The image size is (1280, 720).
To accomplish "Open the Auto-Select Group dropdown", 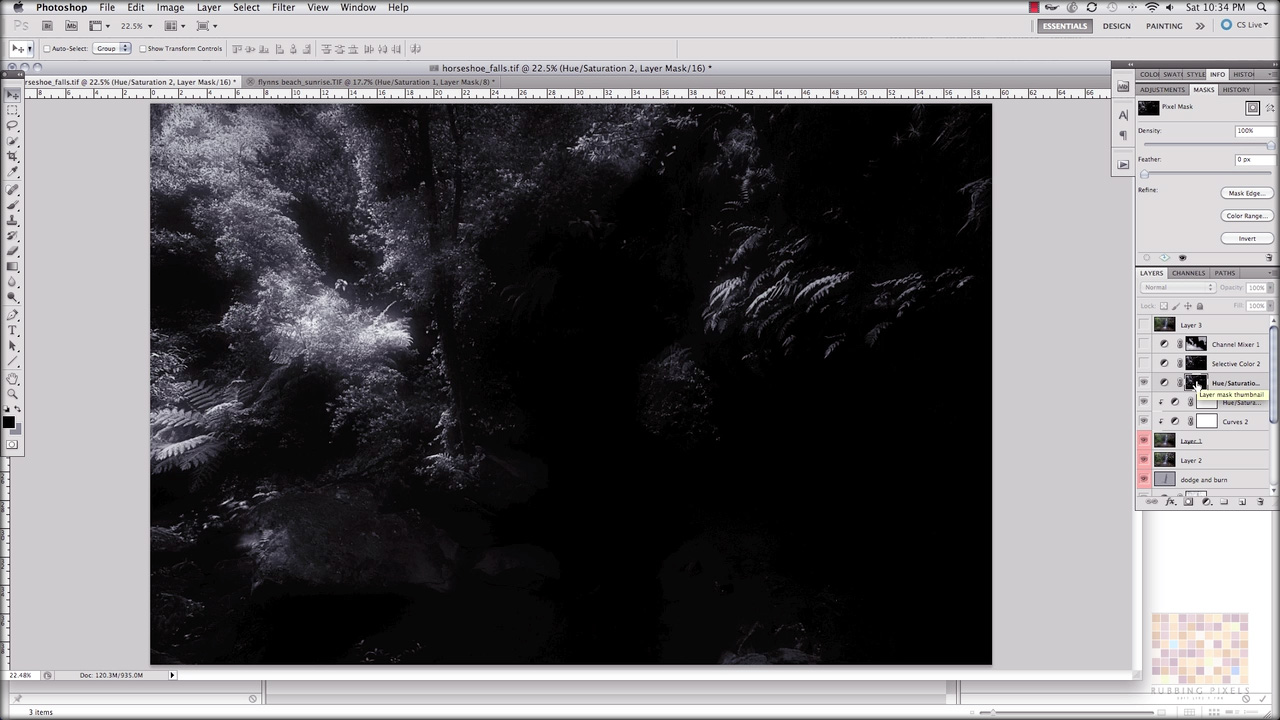I will click(112, 48).
